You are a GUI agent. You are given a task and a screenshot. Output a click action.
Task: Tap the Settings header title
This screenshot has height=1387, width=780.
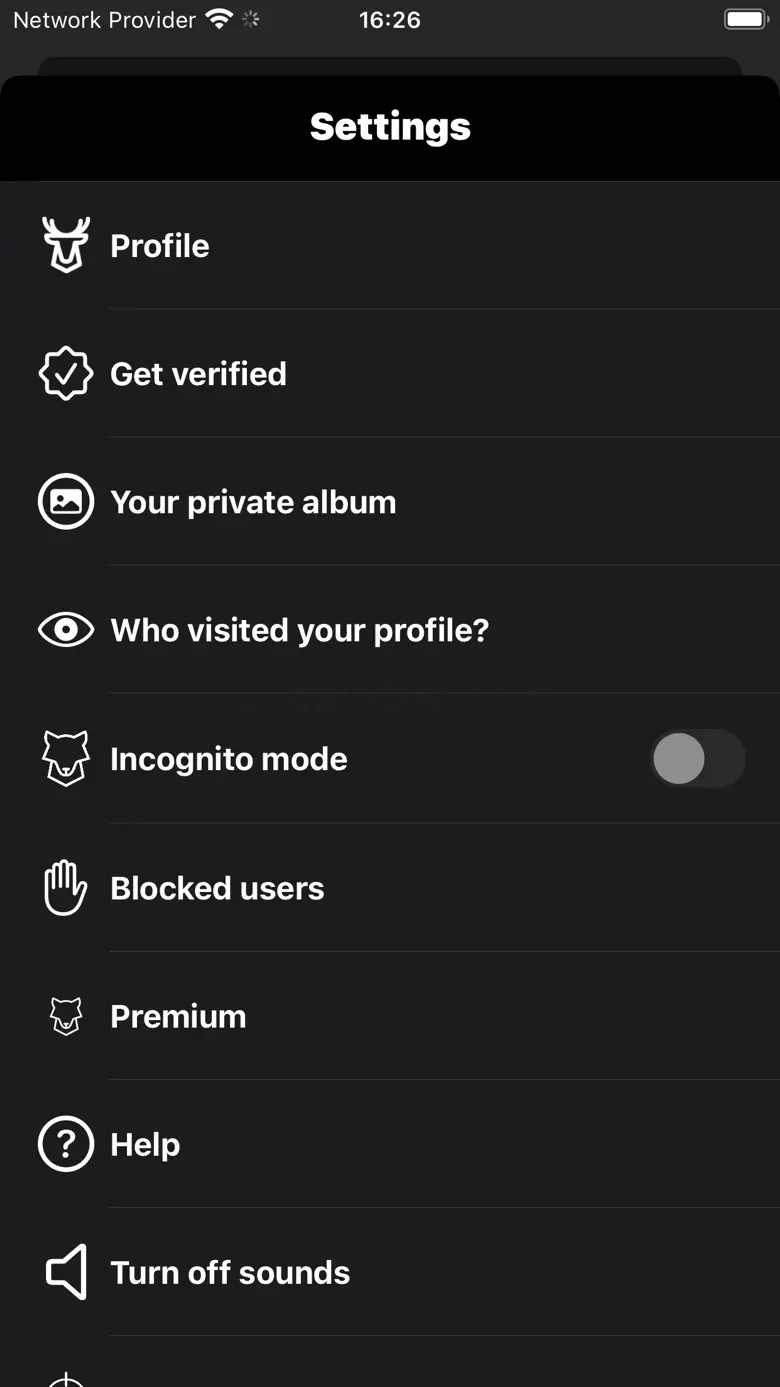[x=390, y=127]
